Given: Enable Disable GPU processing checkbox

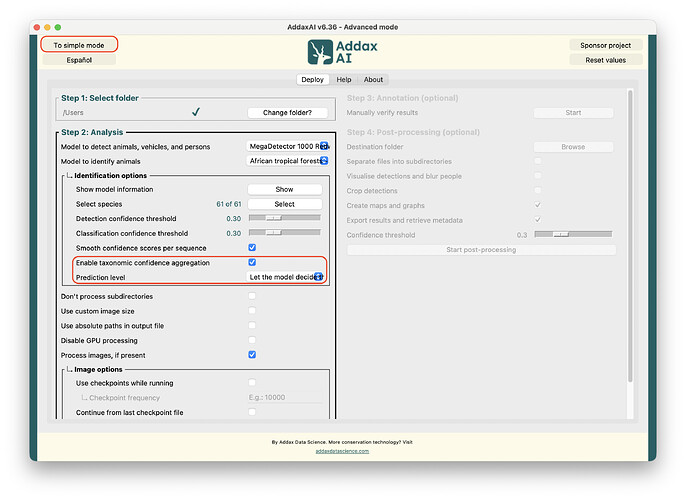Looking at the screenshot, I should click(x=252, y=340).
